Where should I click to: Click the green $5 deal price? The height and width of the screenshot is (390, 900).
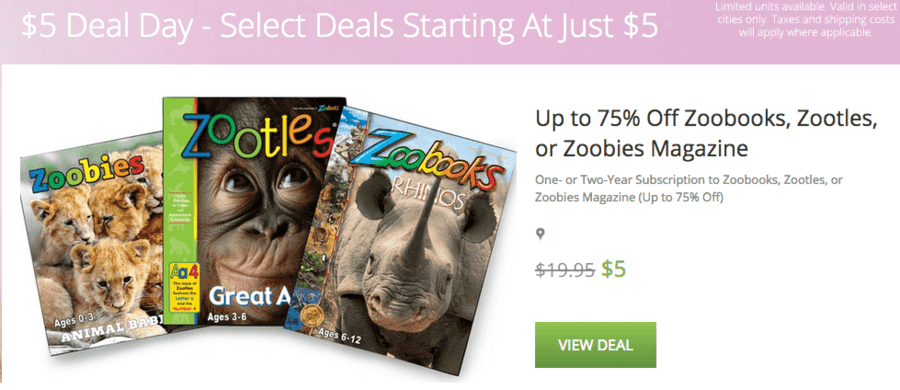point(614,269)
